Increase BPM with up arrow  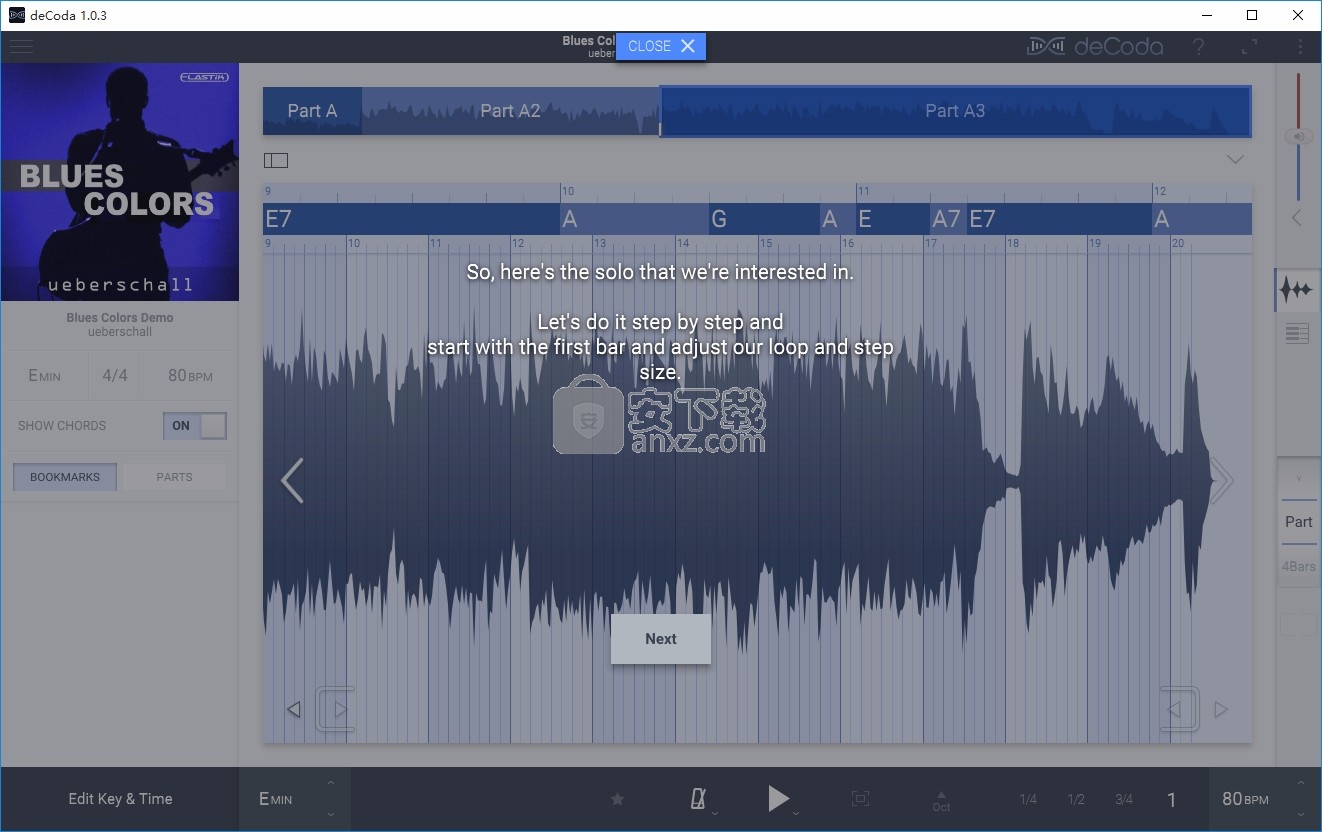coord(1300,783)
